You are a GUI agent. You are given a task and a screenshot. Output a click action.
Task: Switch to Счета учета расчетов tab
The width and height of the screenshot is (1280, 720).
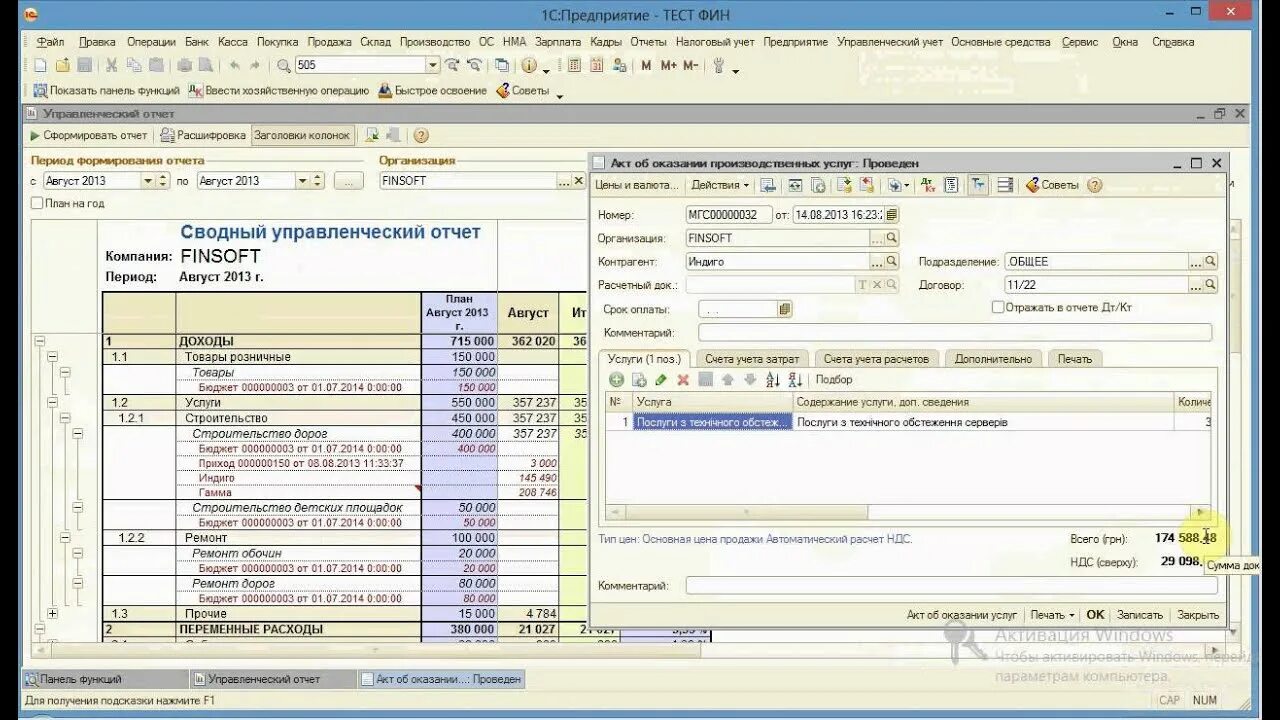pos(877,358)
